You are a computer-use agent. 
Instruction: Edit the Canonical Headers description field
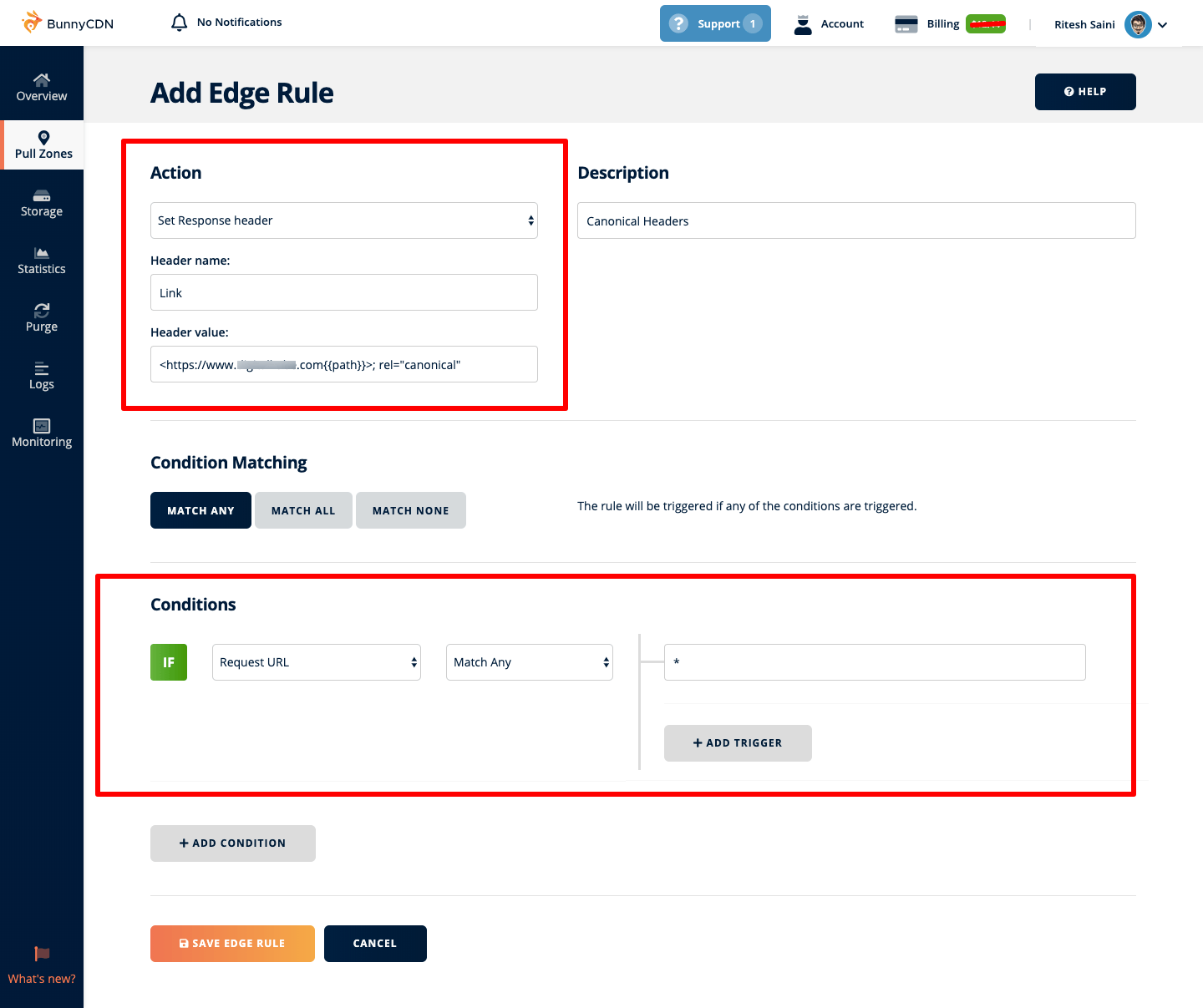tap(855, 220)
